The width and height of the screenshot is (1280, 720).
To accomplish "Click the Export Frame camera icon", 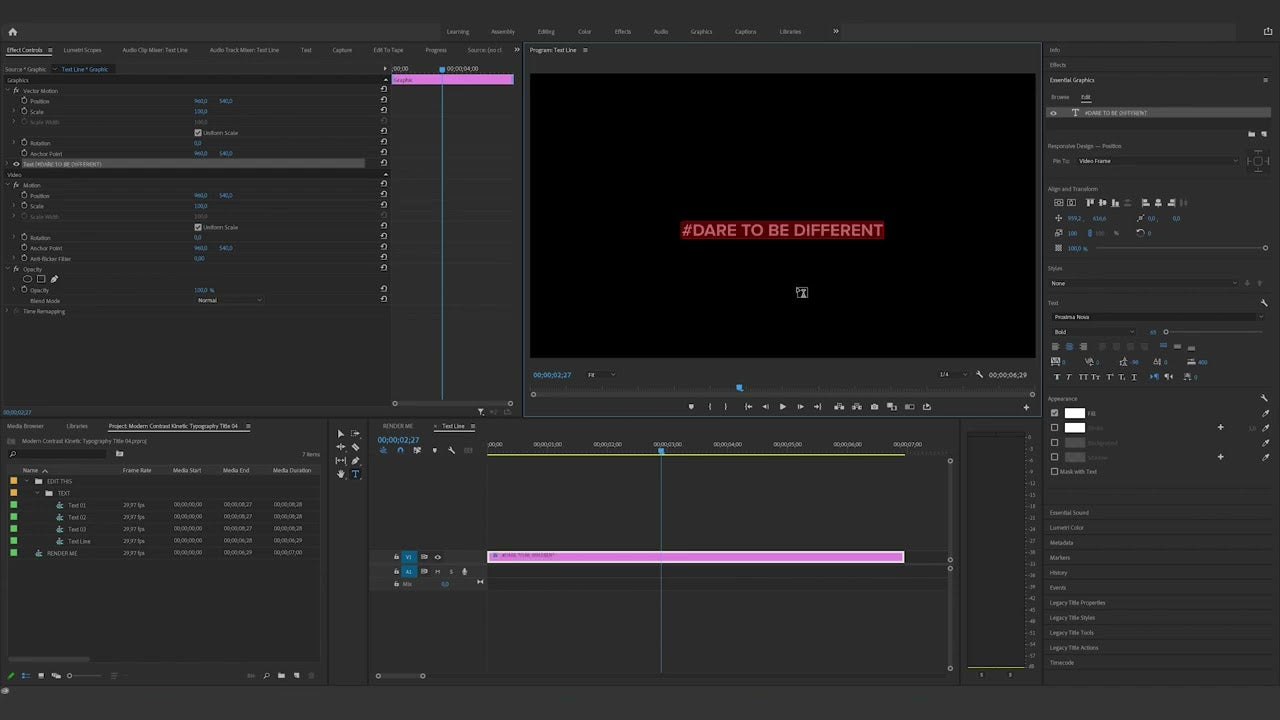I will [x=873, y=407].
